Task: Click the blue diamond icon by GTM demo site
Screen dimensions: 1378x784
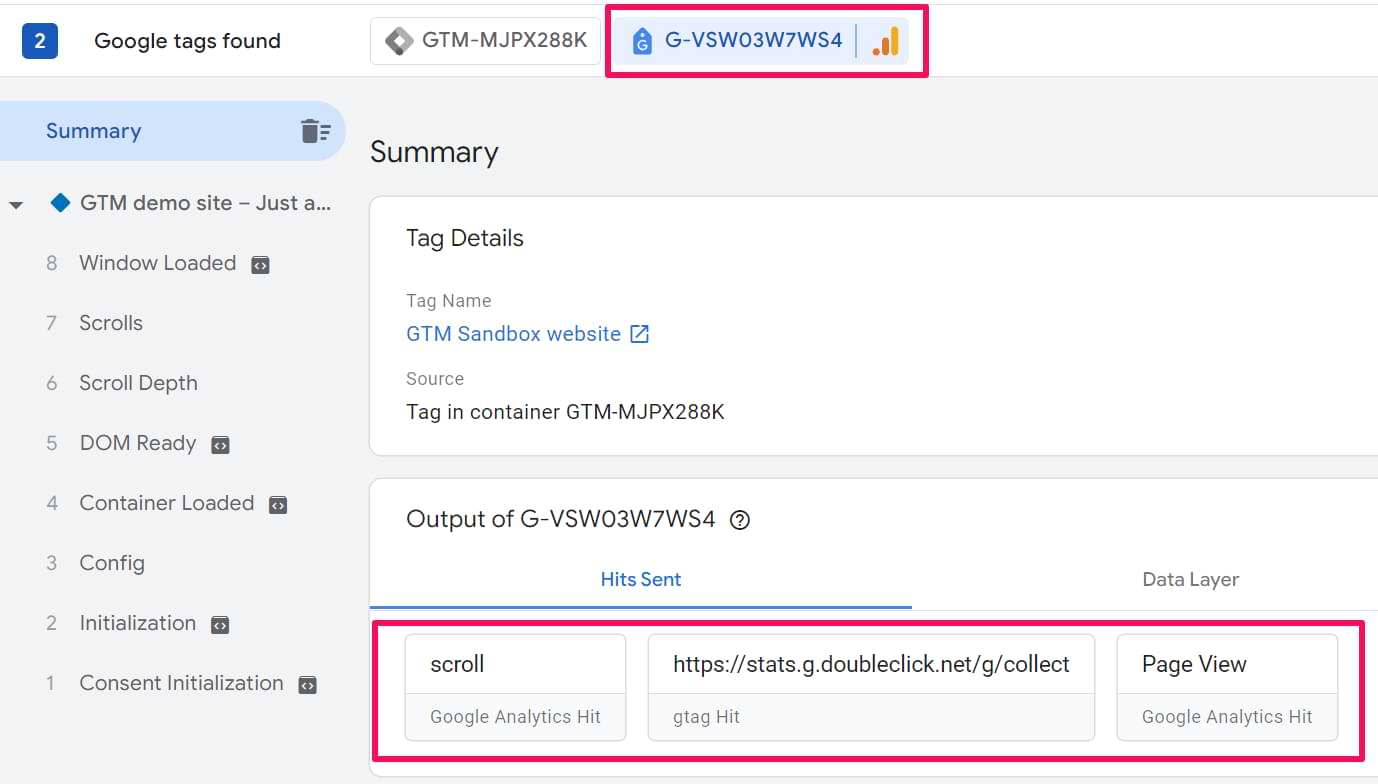Action: 60,203
